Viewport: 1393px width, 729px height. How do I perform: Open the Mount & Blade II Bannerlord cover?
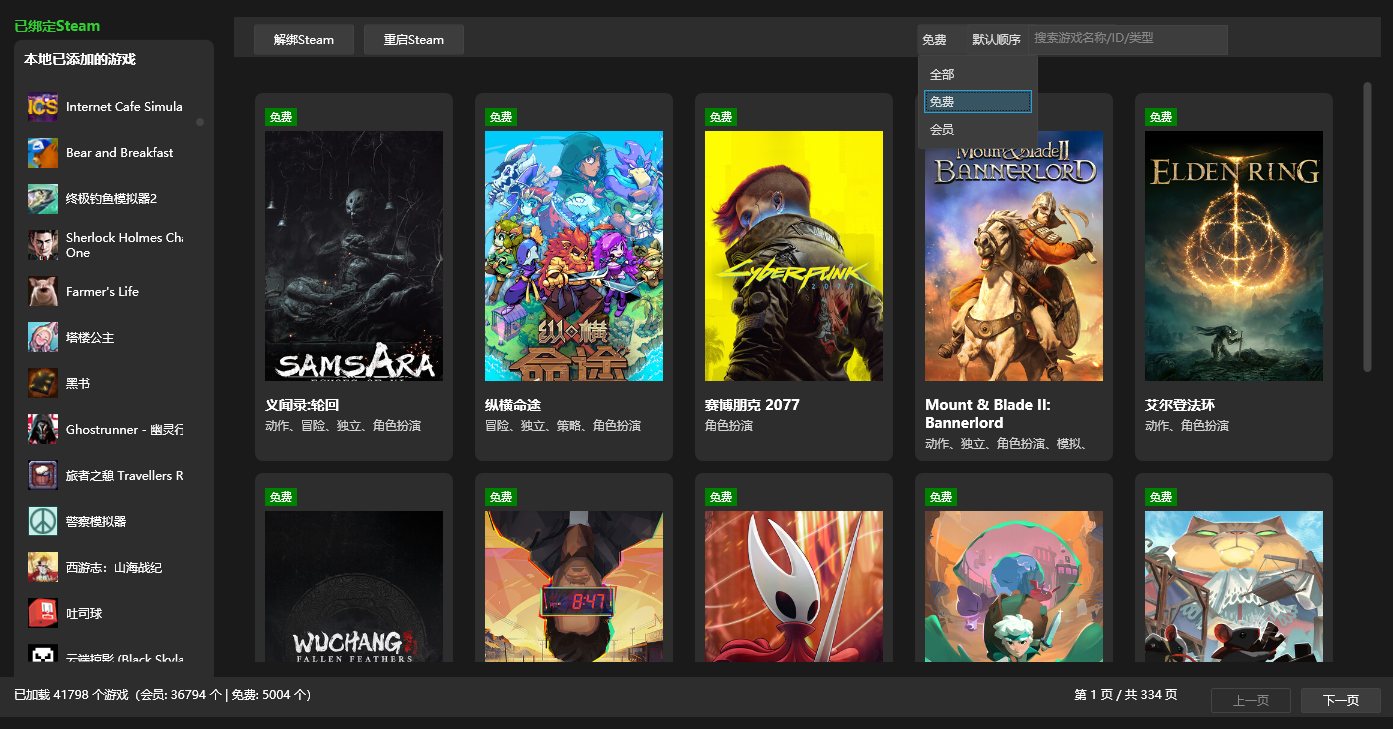1014,256
